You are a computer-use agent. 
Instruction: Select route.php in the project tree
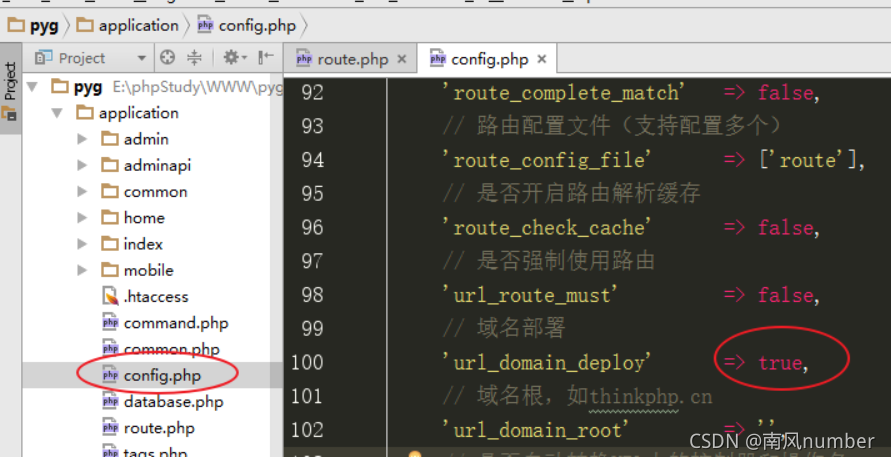coord(160,428)
